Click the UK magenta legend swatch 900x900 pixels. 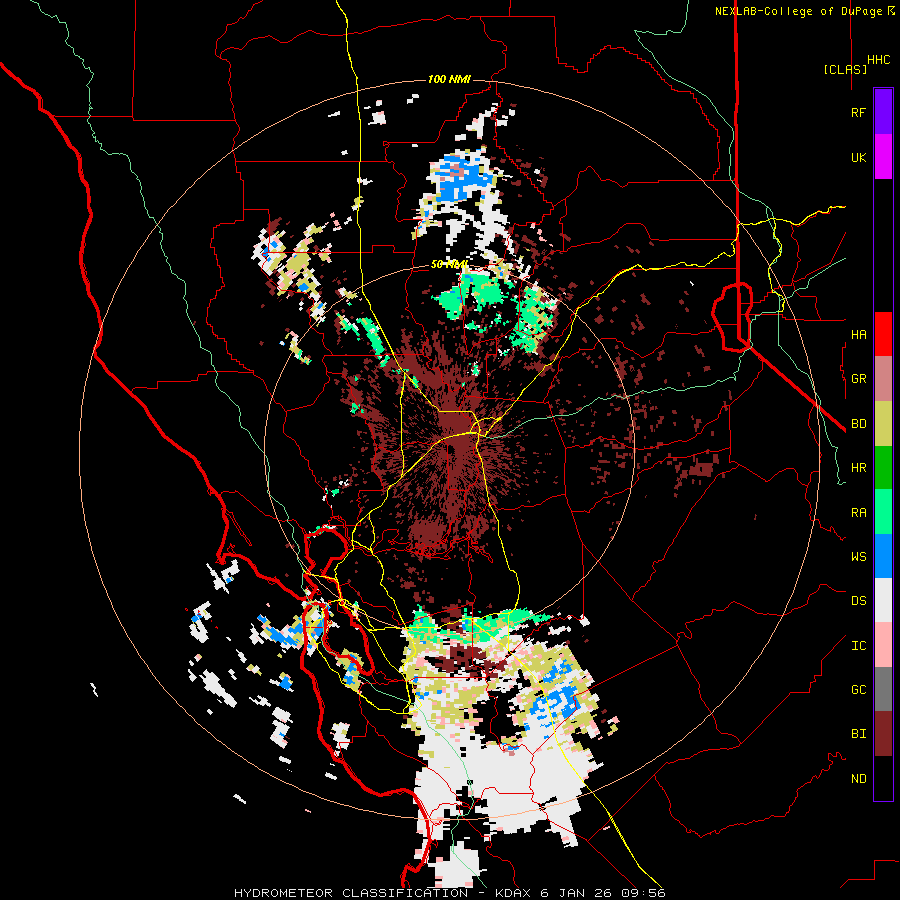pyautogui.click(x=883, y=157)
